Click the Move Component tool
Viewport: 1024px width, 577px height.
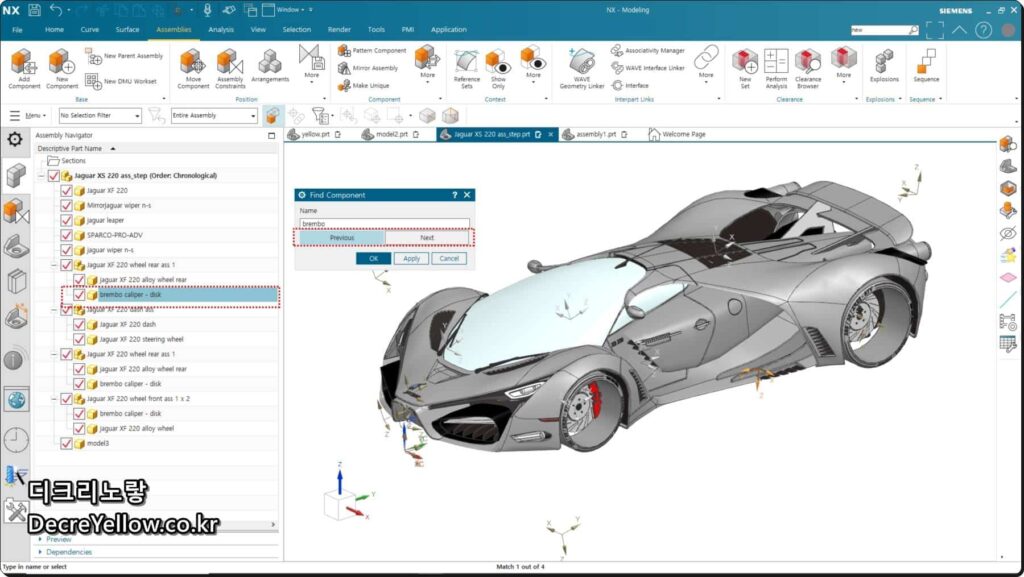pos(193,68)
